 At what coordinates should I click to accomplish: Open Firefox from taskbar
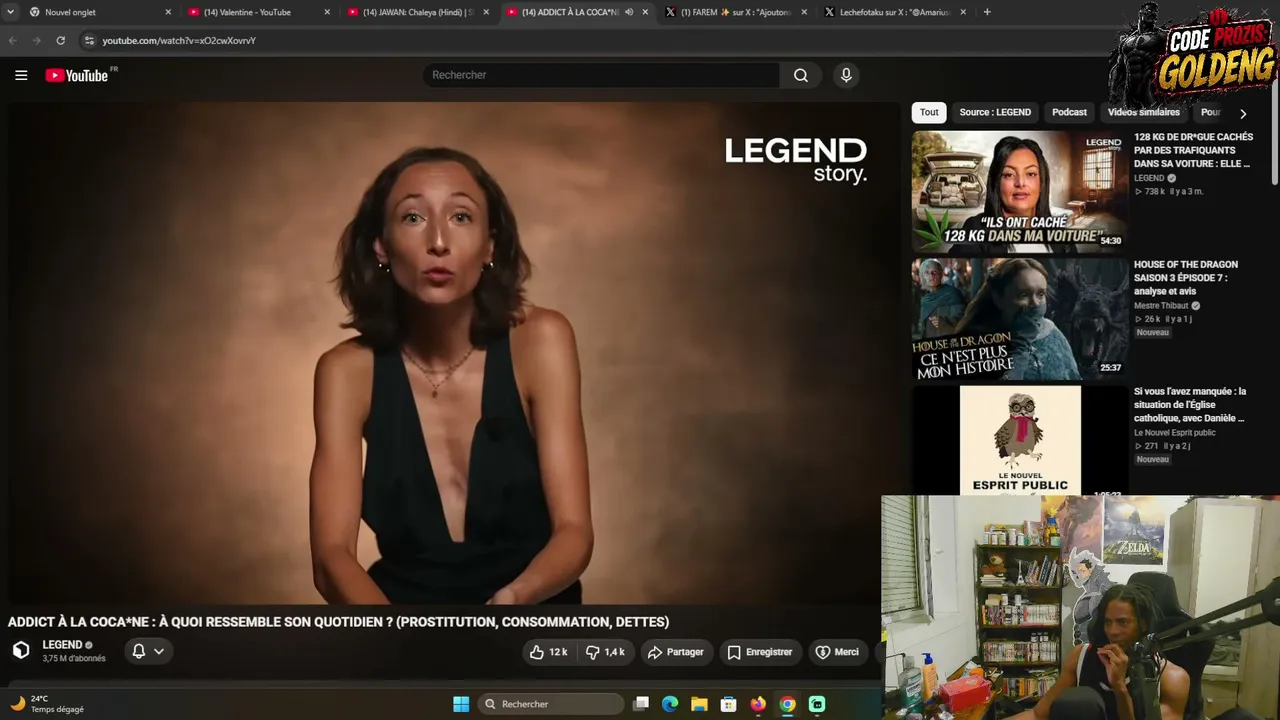point(758,704)
